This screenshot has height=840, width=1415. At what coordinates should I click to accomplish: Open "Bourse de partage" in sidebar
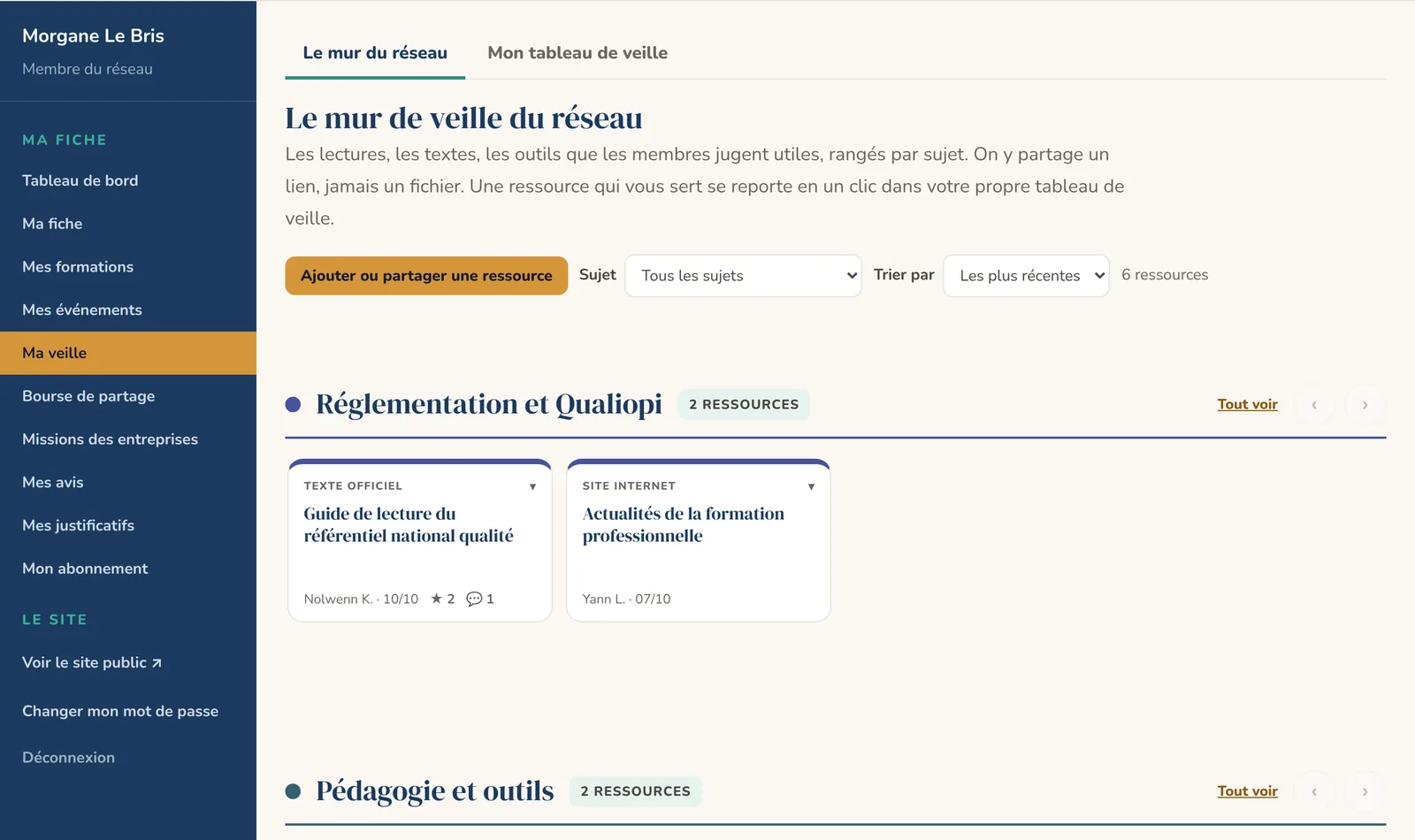click(128, 396)
